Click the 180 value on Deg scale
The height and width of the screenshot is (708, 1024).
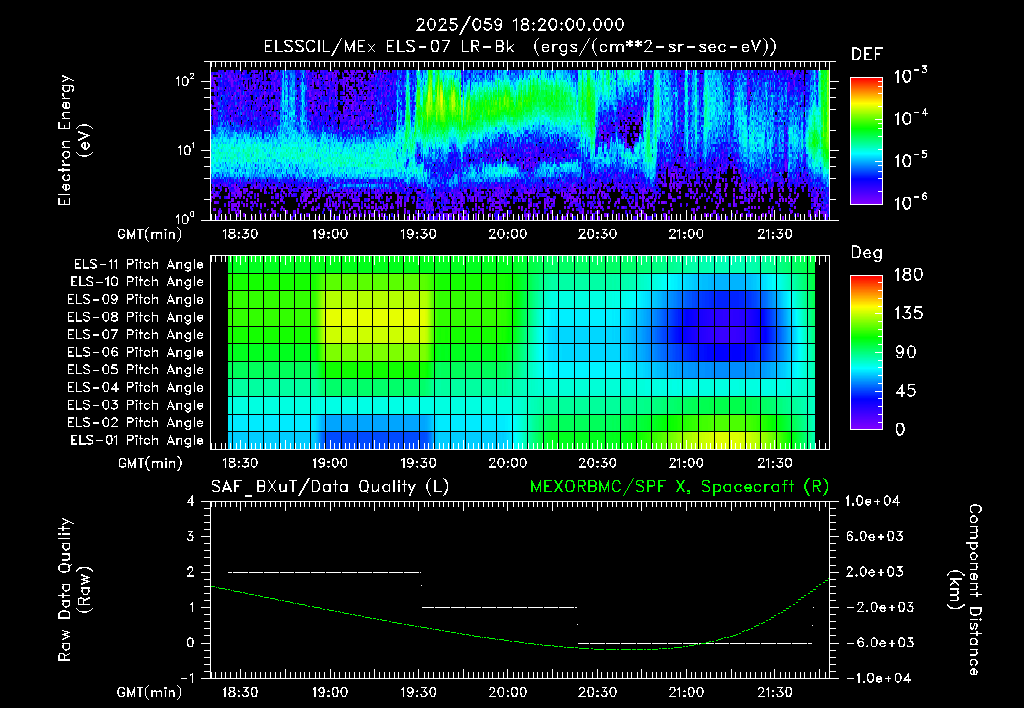908,275
